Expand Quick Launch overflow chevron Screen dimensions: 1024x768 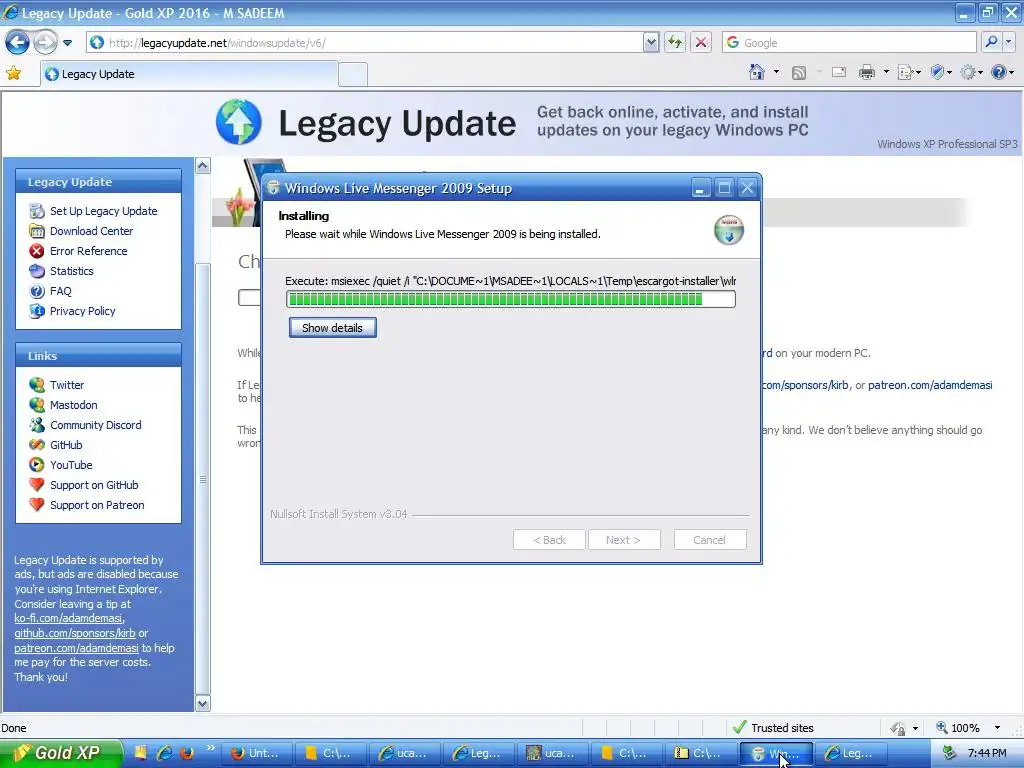click(x=210, y=748)
